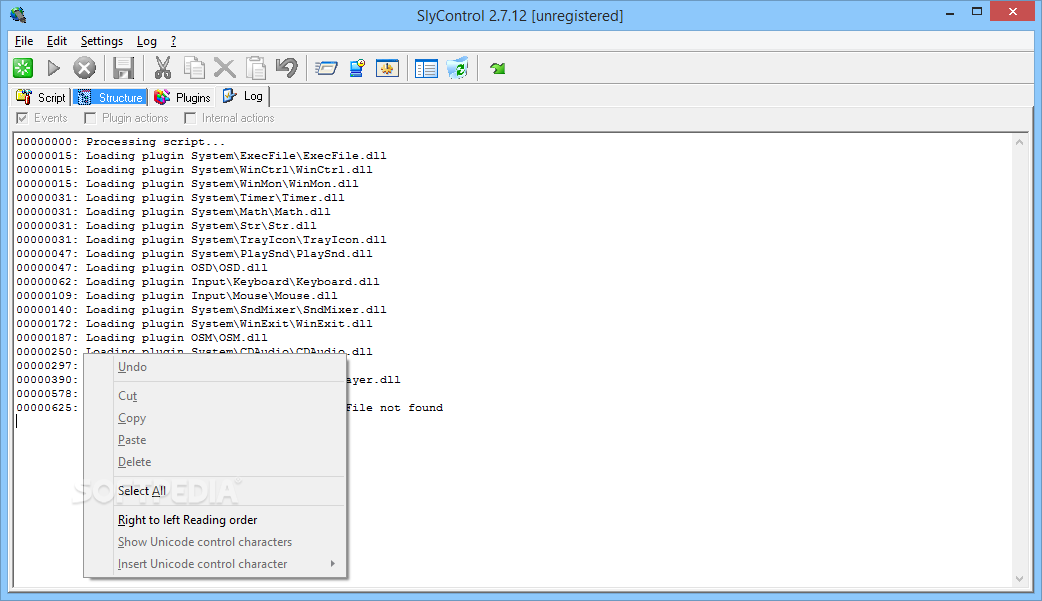
Task: Click the green new script toolbar icon
Action: pos(23,68)
